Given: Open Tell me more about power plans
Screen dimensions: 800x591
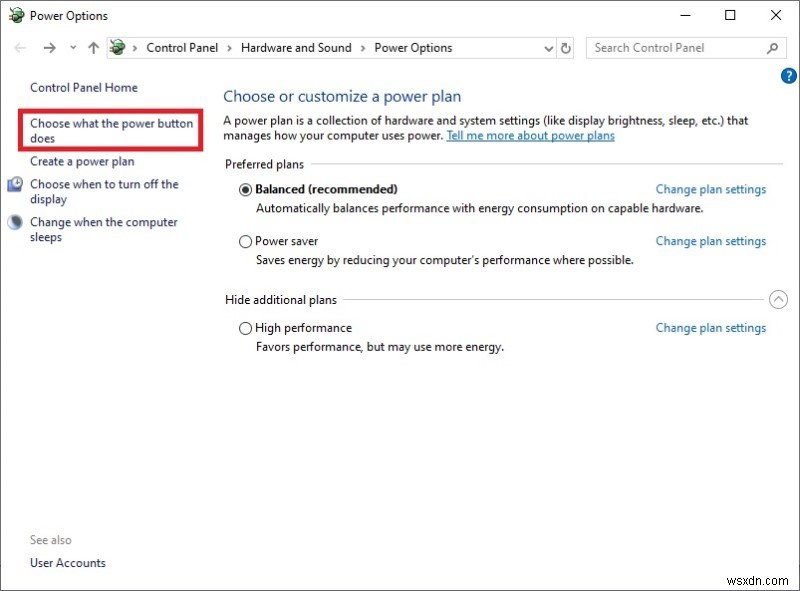Looking at the screenshot, I should click(x=531, y=136).
